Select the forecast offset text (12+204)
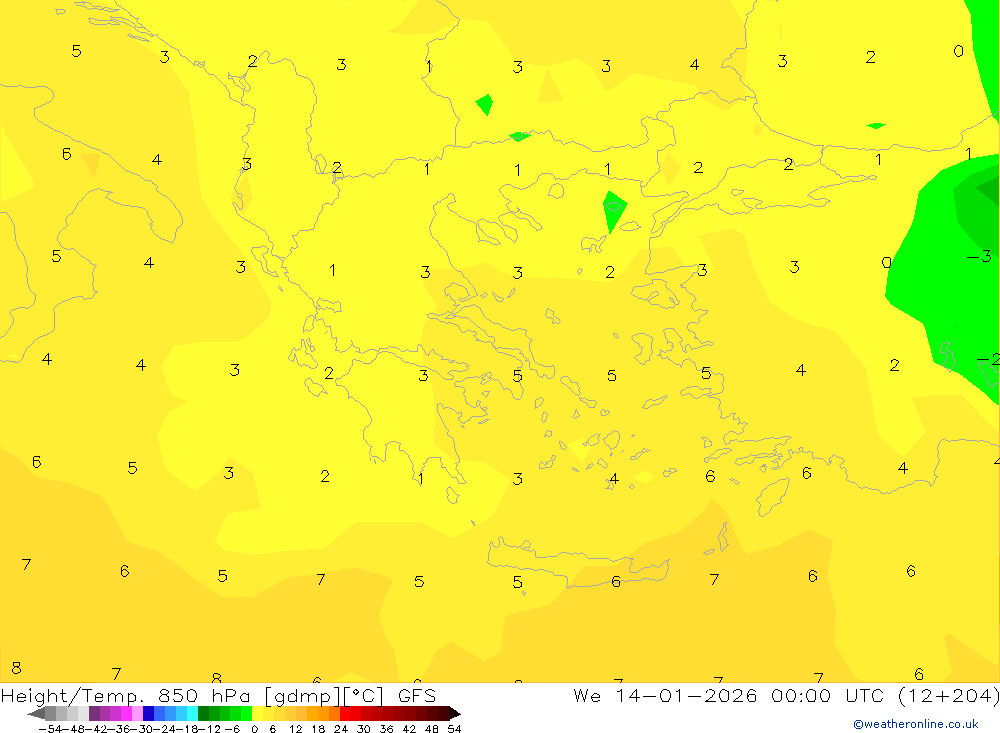The height and width of the screenshot is (733, 1000). tap(948, 695)
